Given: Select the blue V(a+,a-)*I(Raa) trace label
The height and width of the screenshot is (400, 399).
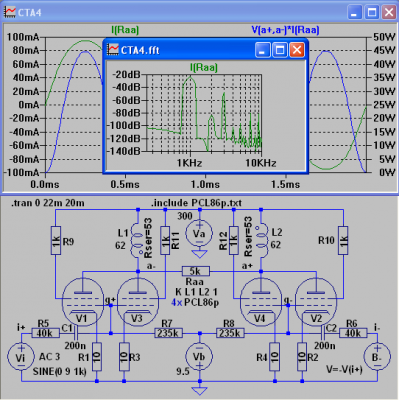Looking at the screenshot, I should tap(285, 30).
